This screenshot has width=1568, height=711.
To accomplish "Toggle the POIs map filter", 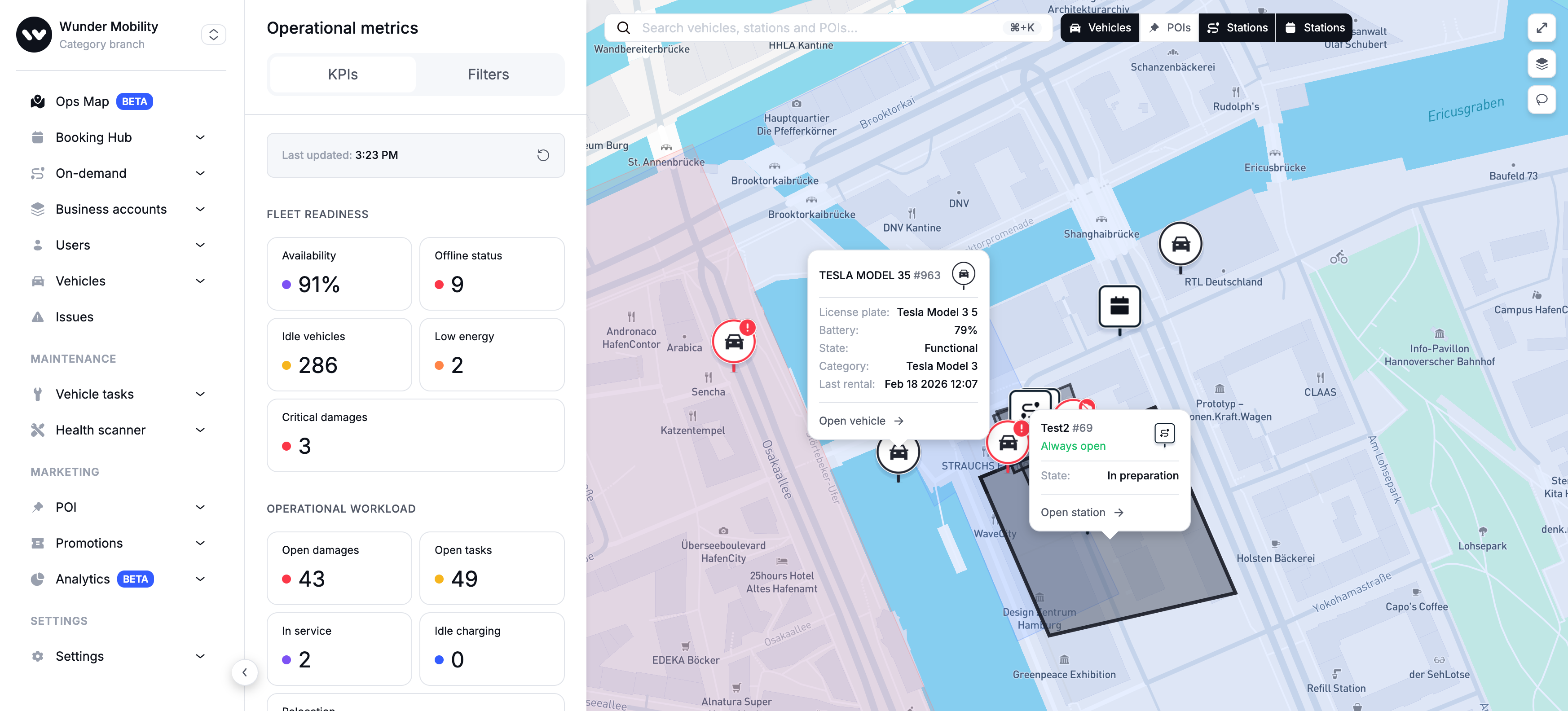I will click(1169, 28).
